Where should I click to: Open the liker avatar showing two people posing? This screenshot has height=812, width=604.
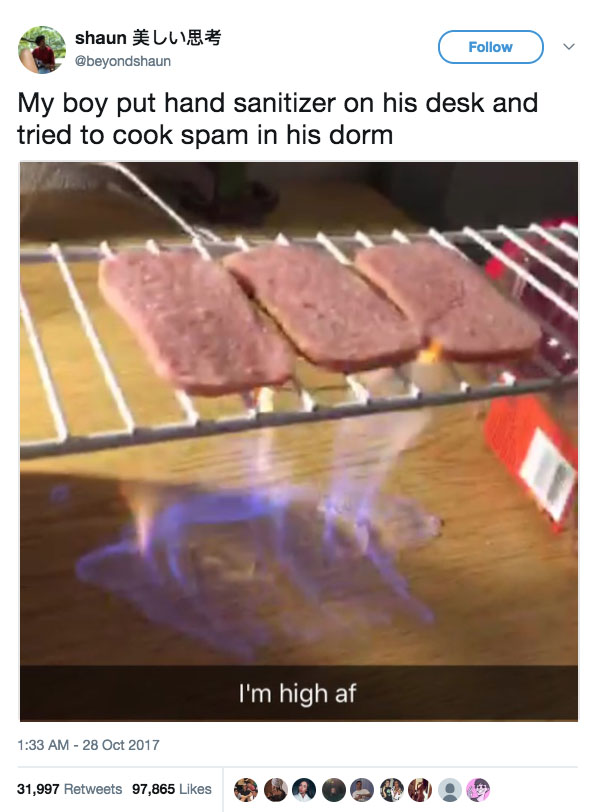pos(392,790)
